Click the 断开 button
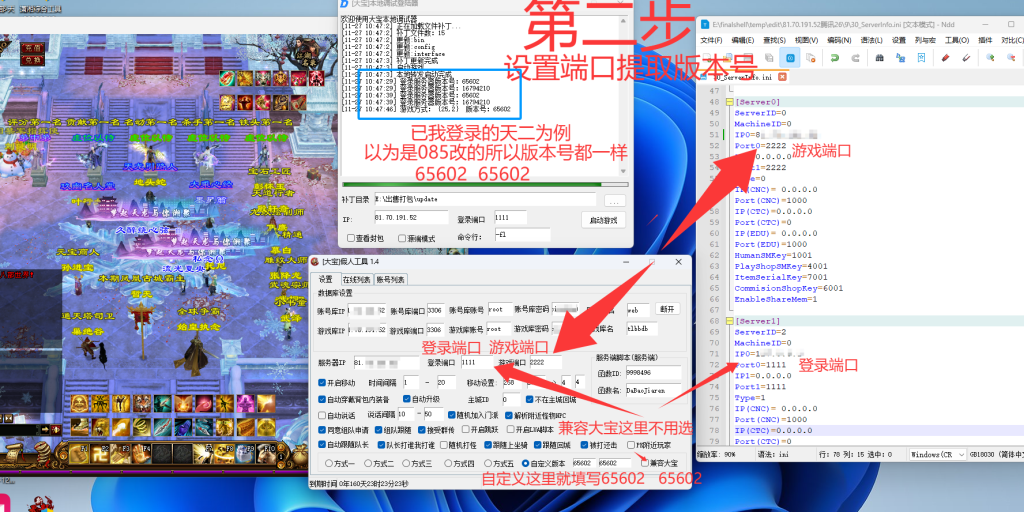1024x512 pixels. click(x=666, y=309)
